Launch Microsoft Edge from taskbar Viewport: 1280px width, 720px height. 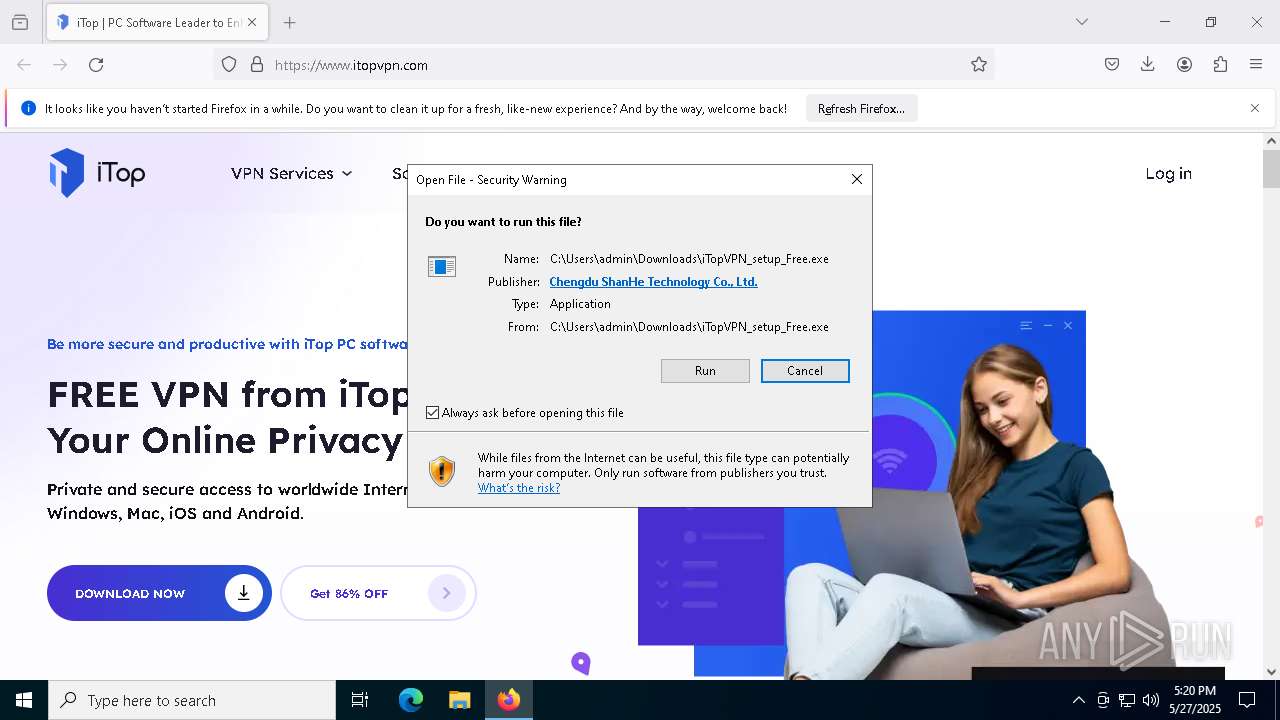click(411, 700)
